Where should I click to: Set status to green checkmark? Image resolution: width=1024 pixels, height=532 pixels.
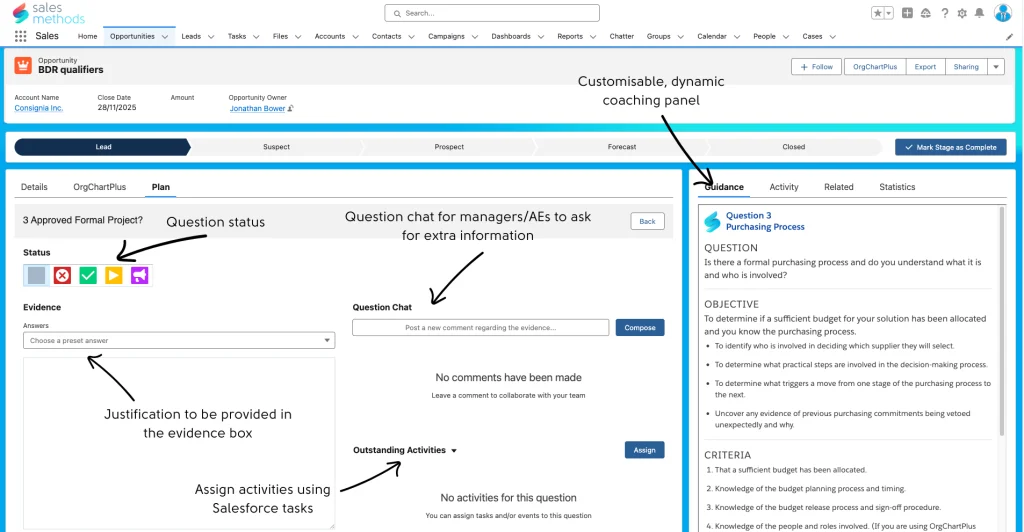(88, 275)
